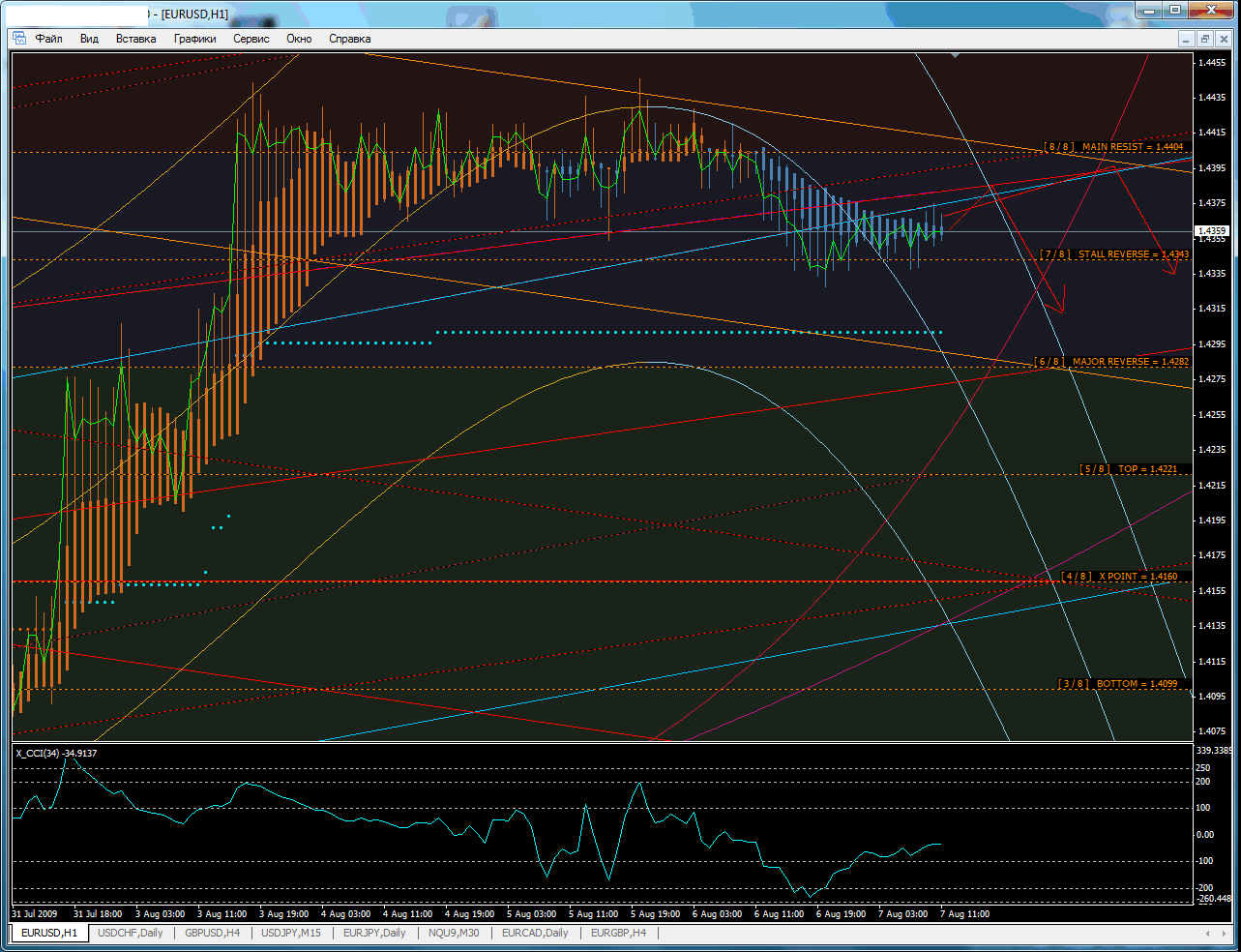Click the 3/8 BOTTOM = 1.4099 label
The width and height of the screenshot is (1241, 952).
1119,684
